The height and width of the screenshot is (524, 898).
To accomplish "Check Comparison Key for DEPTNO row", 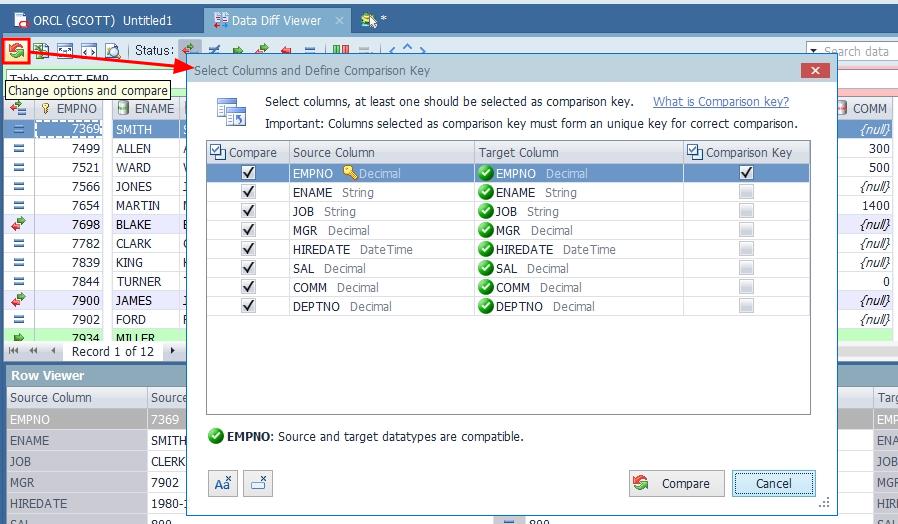I will point(746,306).
